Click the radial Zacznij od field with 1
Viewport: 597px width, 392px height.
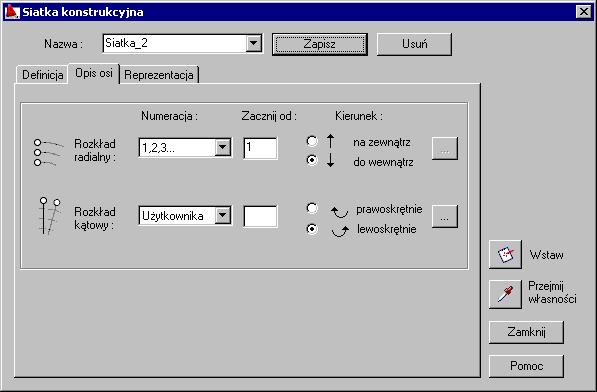[260, 148]
